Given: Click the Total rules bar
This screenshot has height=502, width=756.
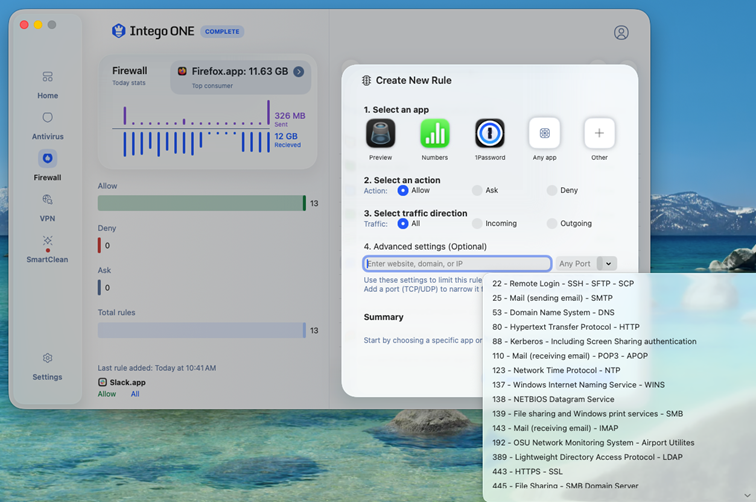Looking at the screenshot, I should tap(202, 330).
